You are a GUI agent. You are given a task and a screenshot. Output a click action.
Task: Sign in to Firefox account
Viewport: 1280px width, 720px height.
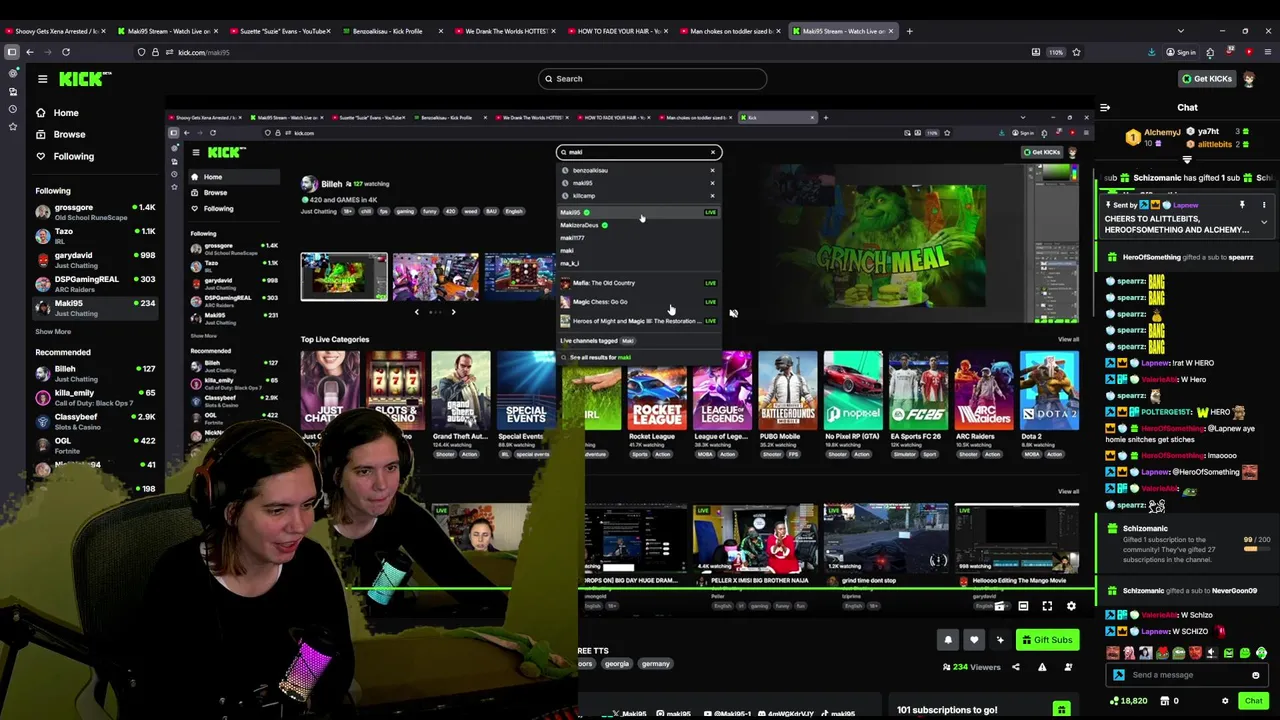coord(1181,52)
